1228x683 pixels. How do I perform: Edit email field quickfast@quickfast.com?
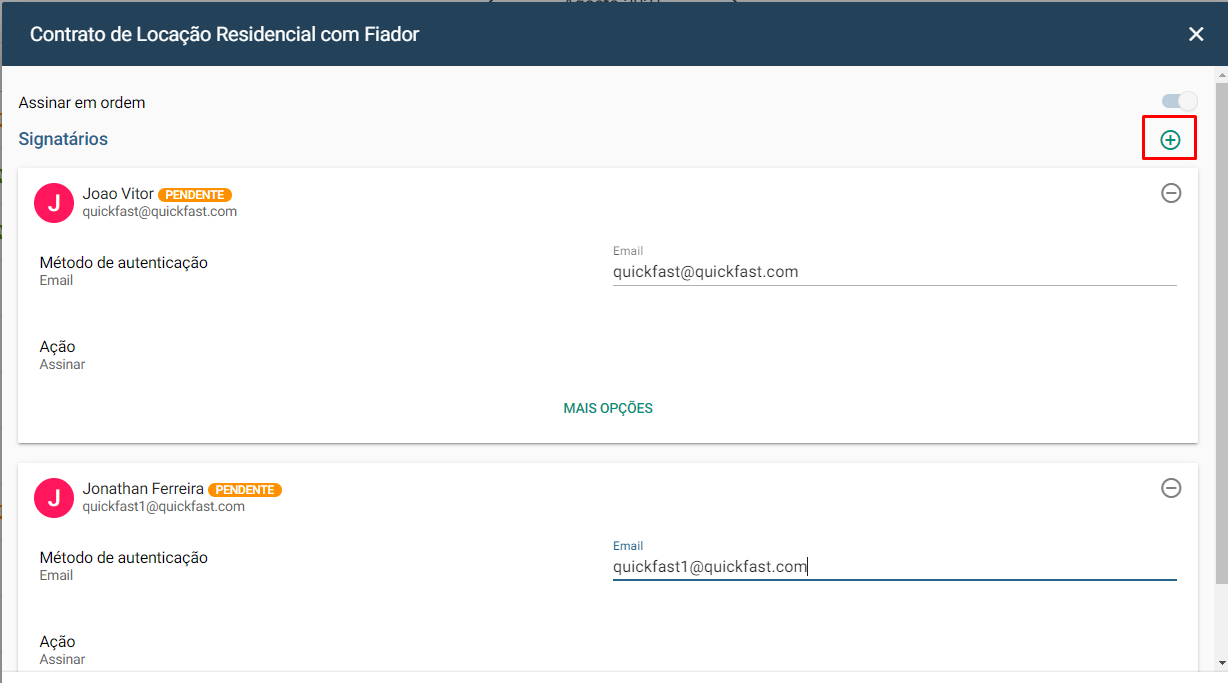click(894, 272)
